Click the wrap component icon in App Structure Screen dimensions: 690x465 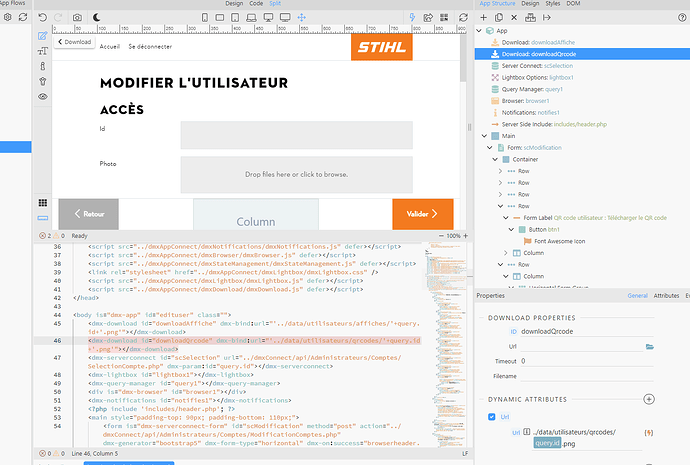point(530,18)
